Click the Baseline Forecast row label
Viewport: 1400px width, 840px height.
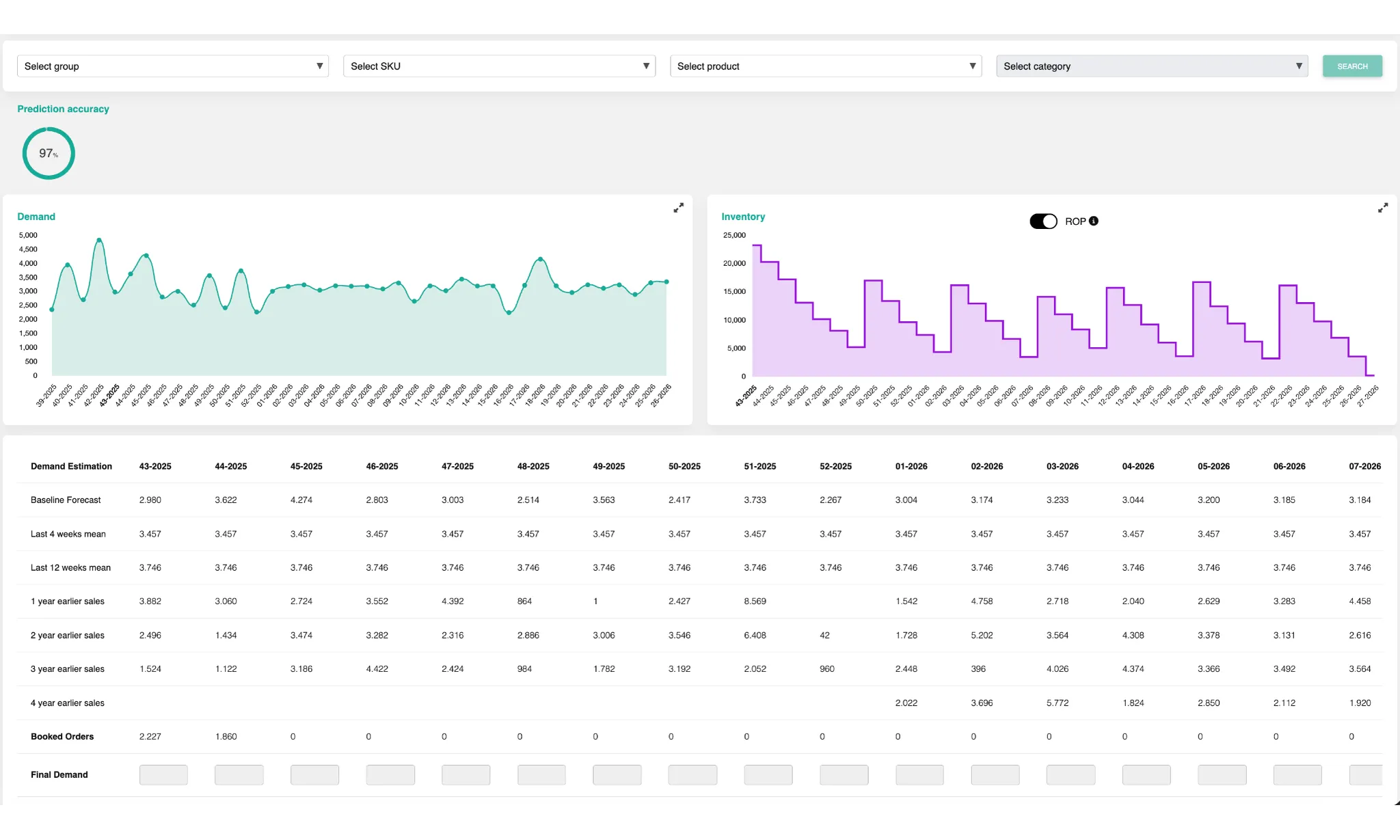(66, 500)
